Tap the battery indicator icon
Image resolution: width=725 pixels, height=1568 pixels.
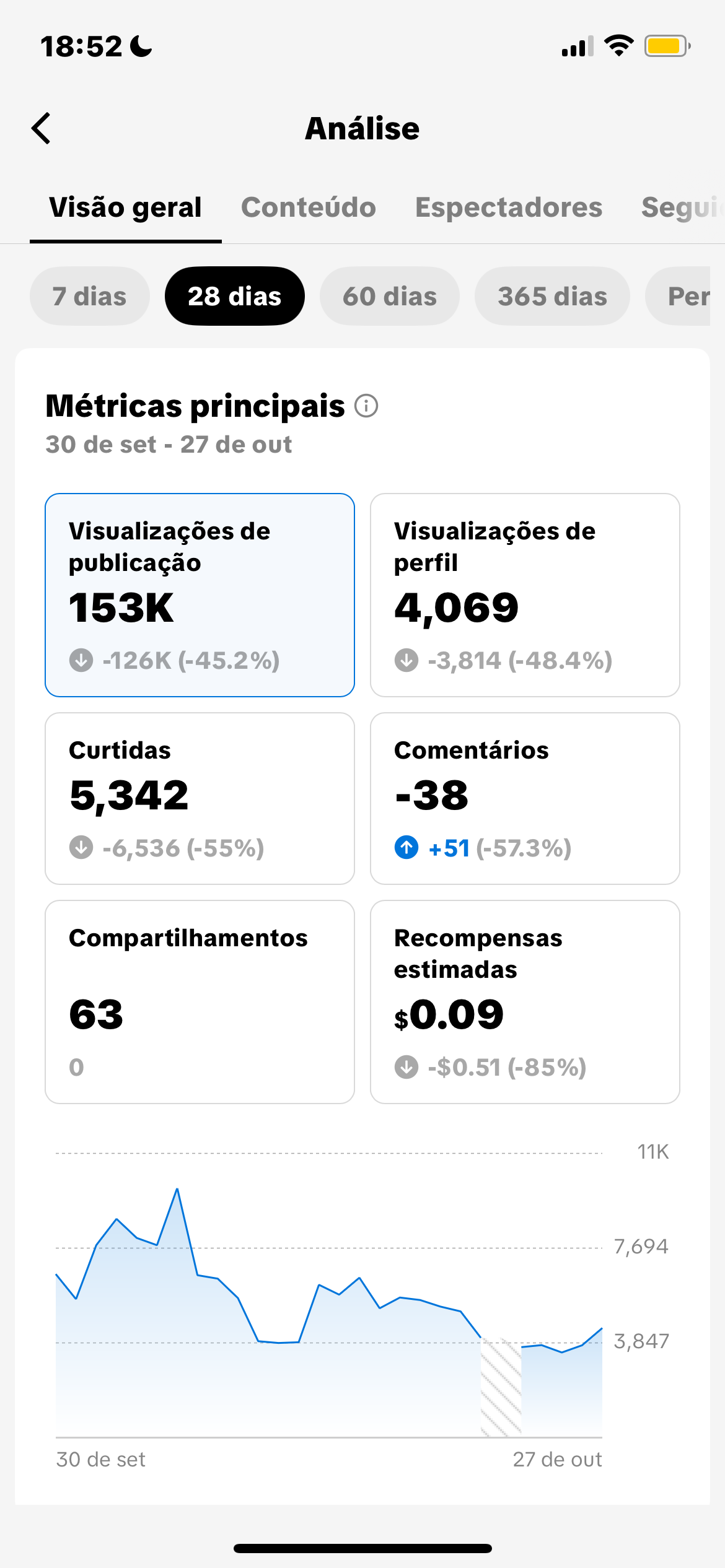[667, 46]
